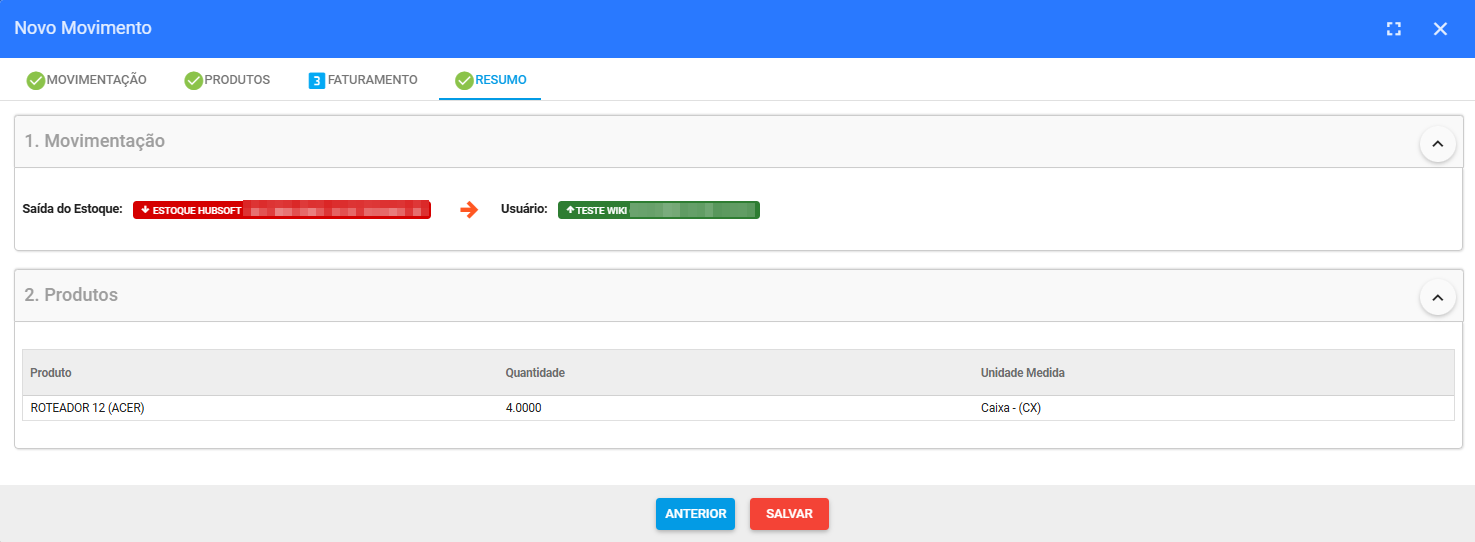Viewport: 1475px width, 542px height.
Task: Click the 2. Produtos section title
Action: coord(71,295)
